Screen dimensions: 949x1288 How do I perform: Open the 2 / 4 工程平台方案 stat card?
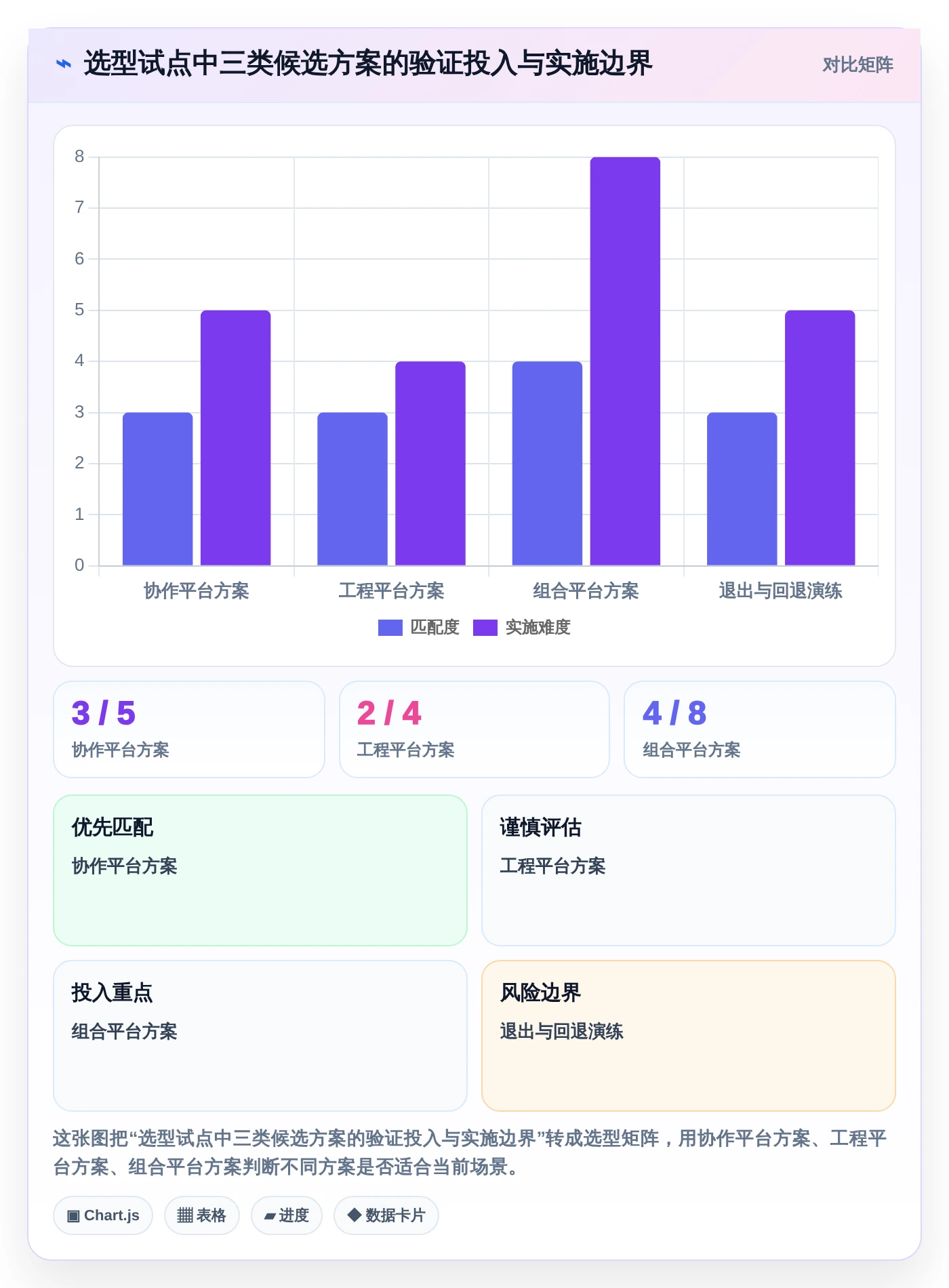click(x=474, y=729)
